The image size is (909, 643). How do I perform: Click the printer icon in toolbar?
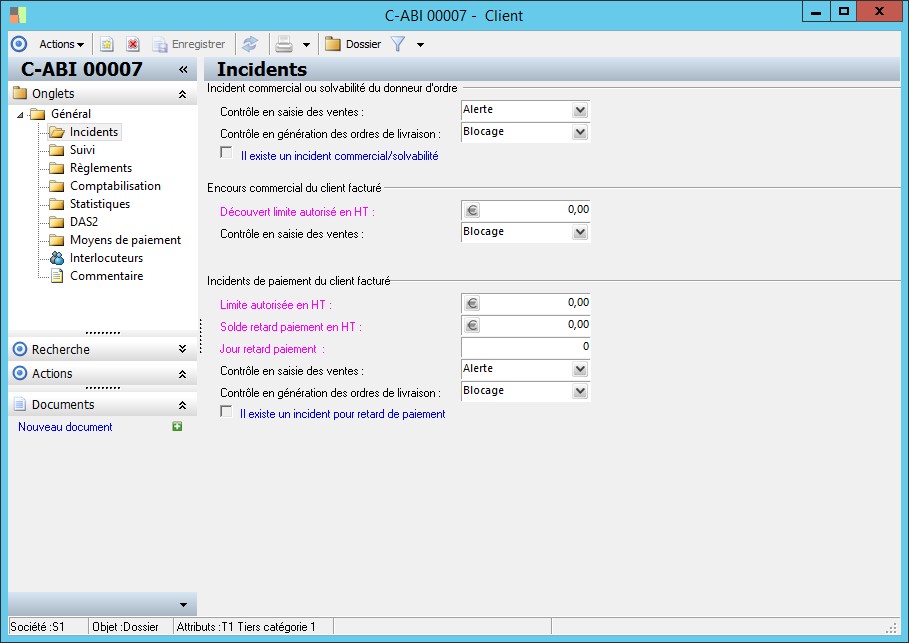pos(284,44)
